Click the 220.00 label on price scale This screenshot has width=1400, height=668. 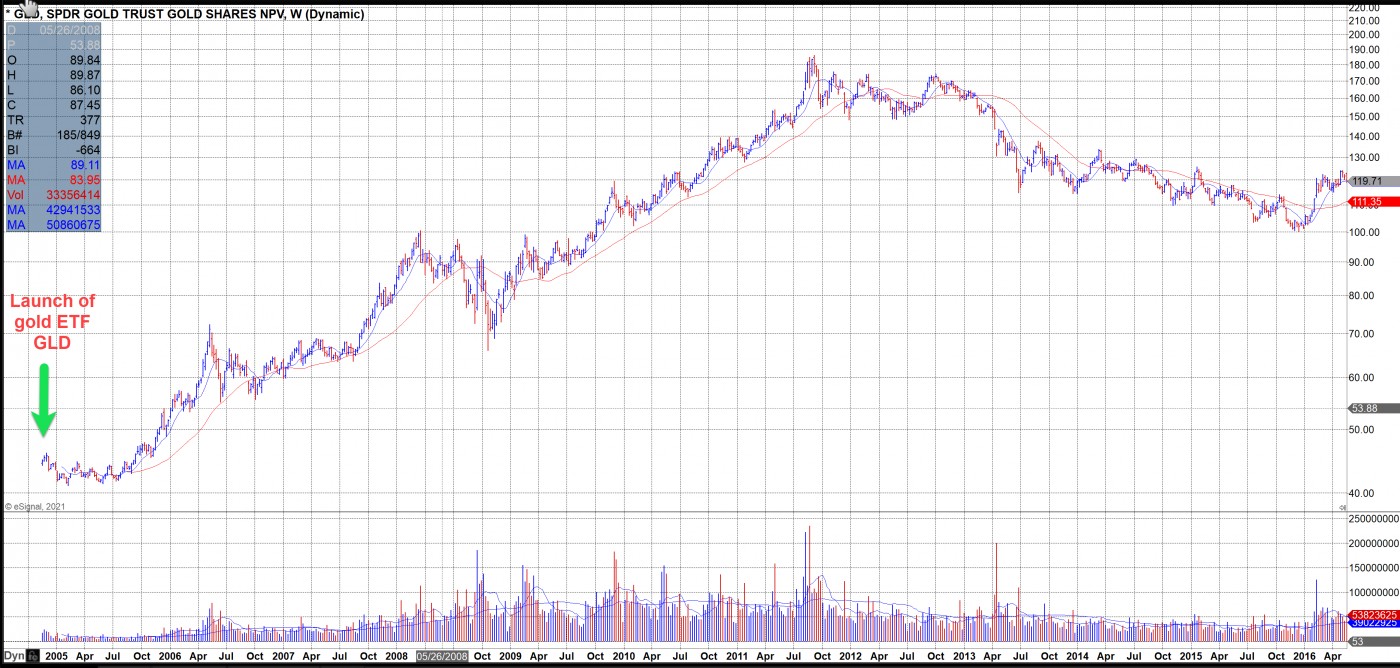click(1365, 7)
